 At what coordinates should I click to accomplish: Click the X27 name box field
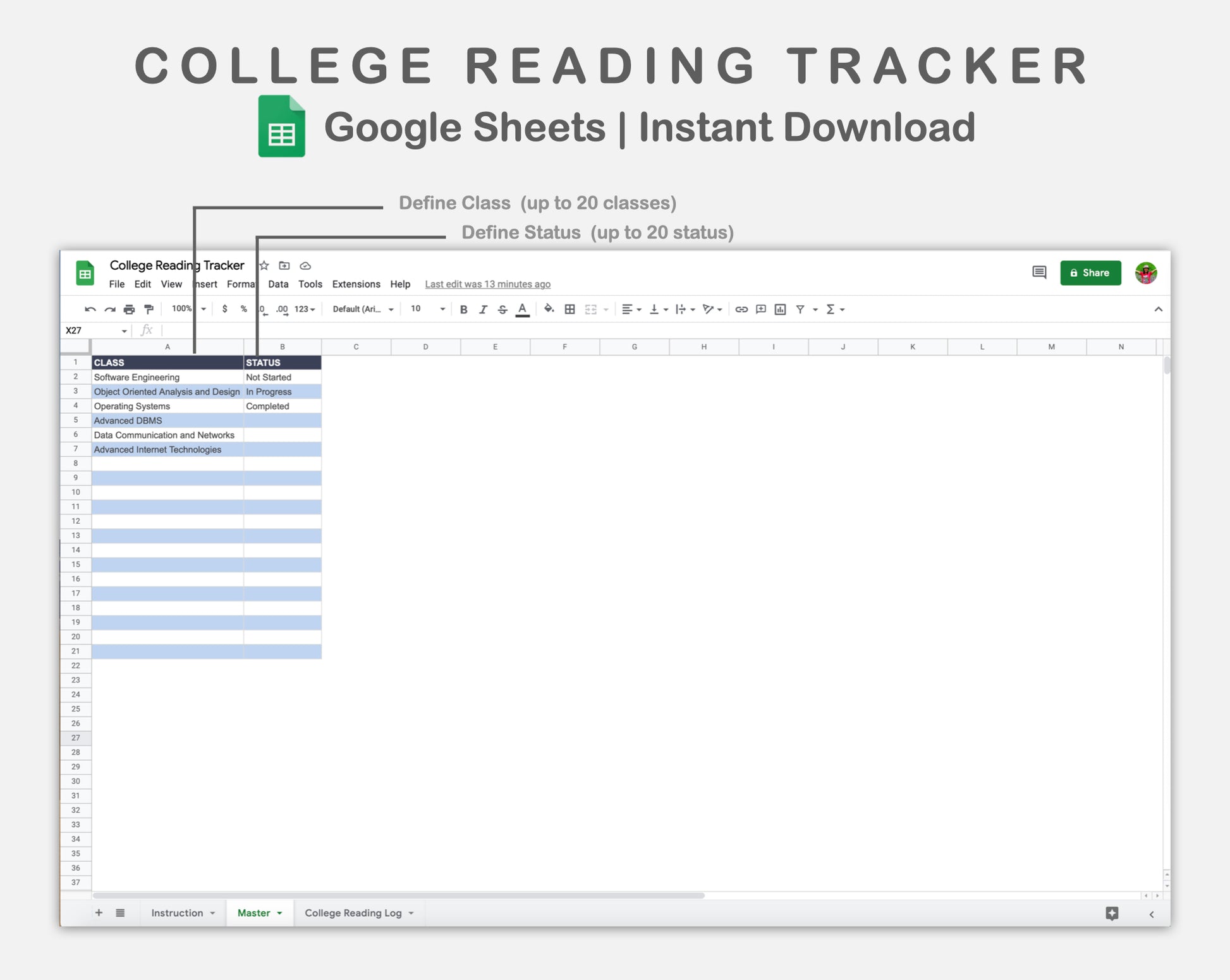pyautogui.click(x=92, y=330)
